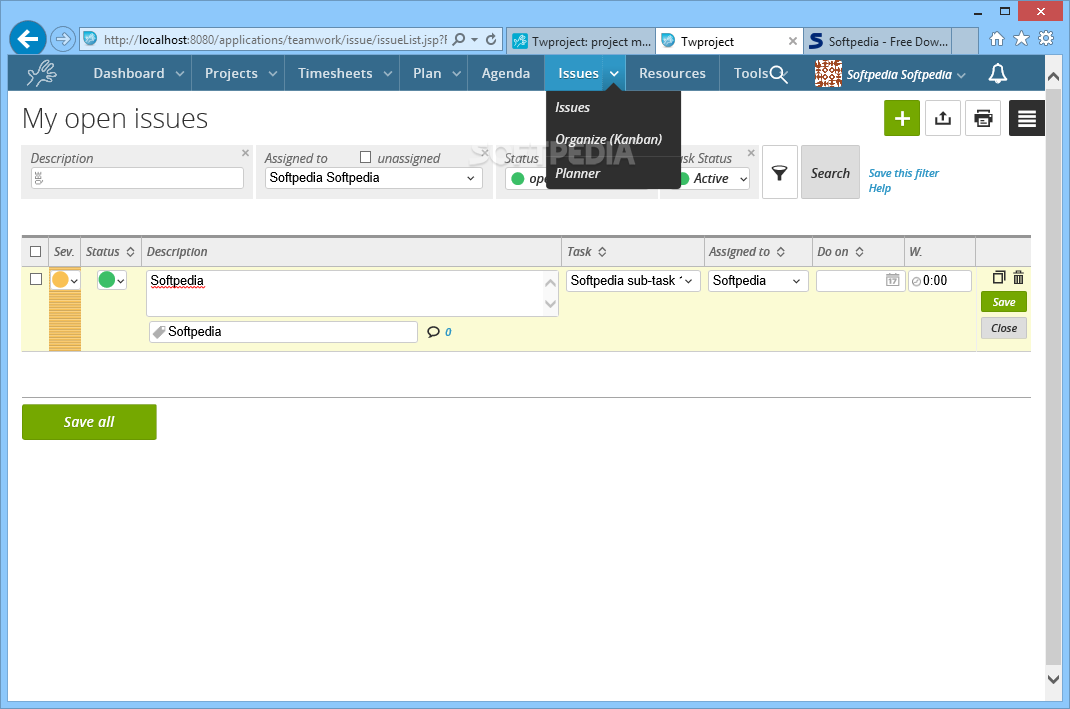Sort by Do on column arrows
The image size is (1070, 709).
click(x=859, y=252)
